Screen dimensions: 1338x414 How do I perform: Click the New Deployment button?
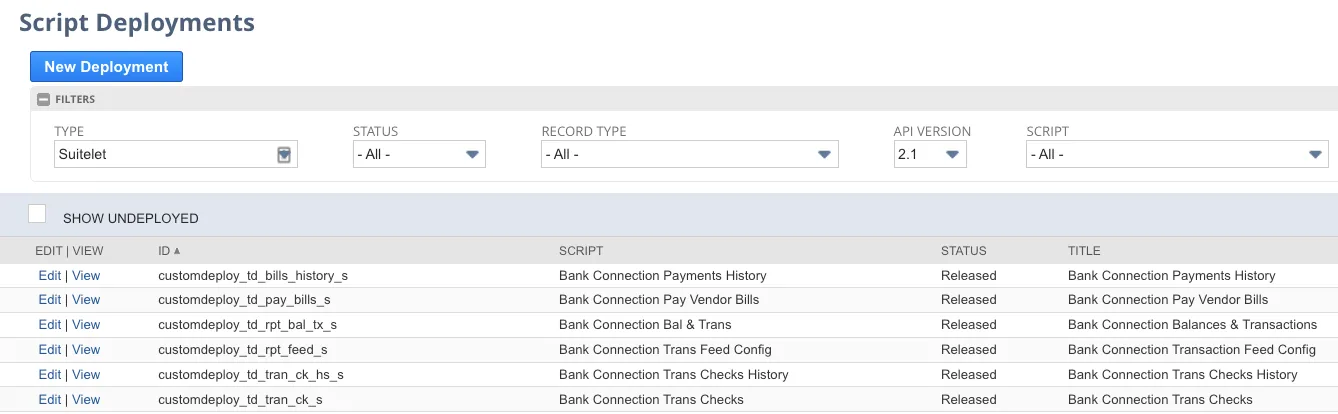tap(106, 67)
